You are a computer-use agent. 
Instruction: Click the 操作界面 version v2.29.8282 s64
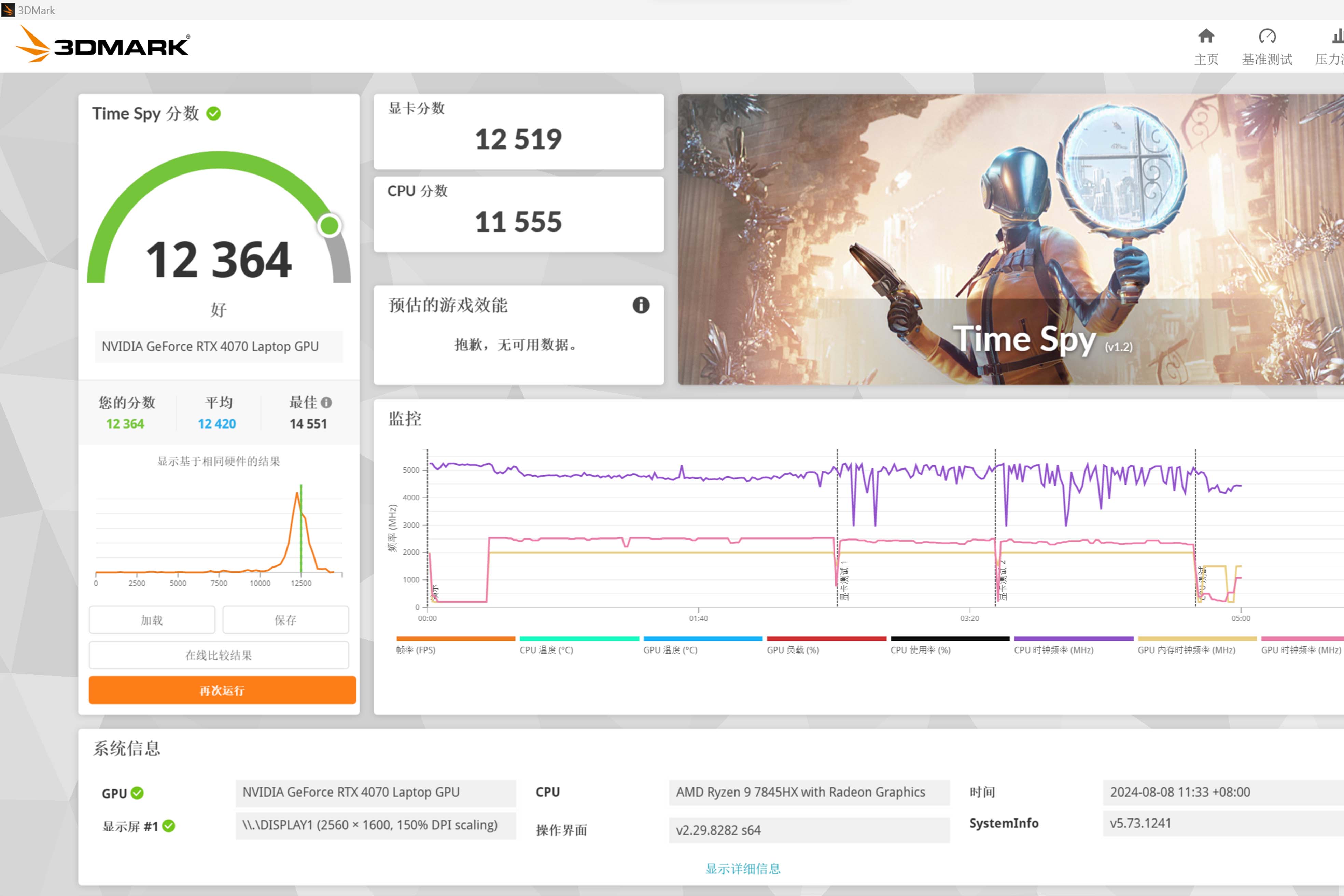click(x=809, y=830)
